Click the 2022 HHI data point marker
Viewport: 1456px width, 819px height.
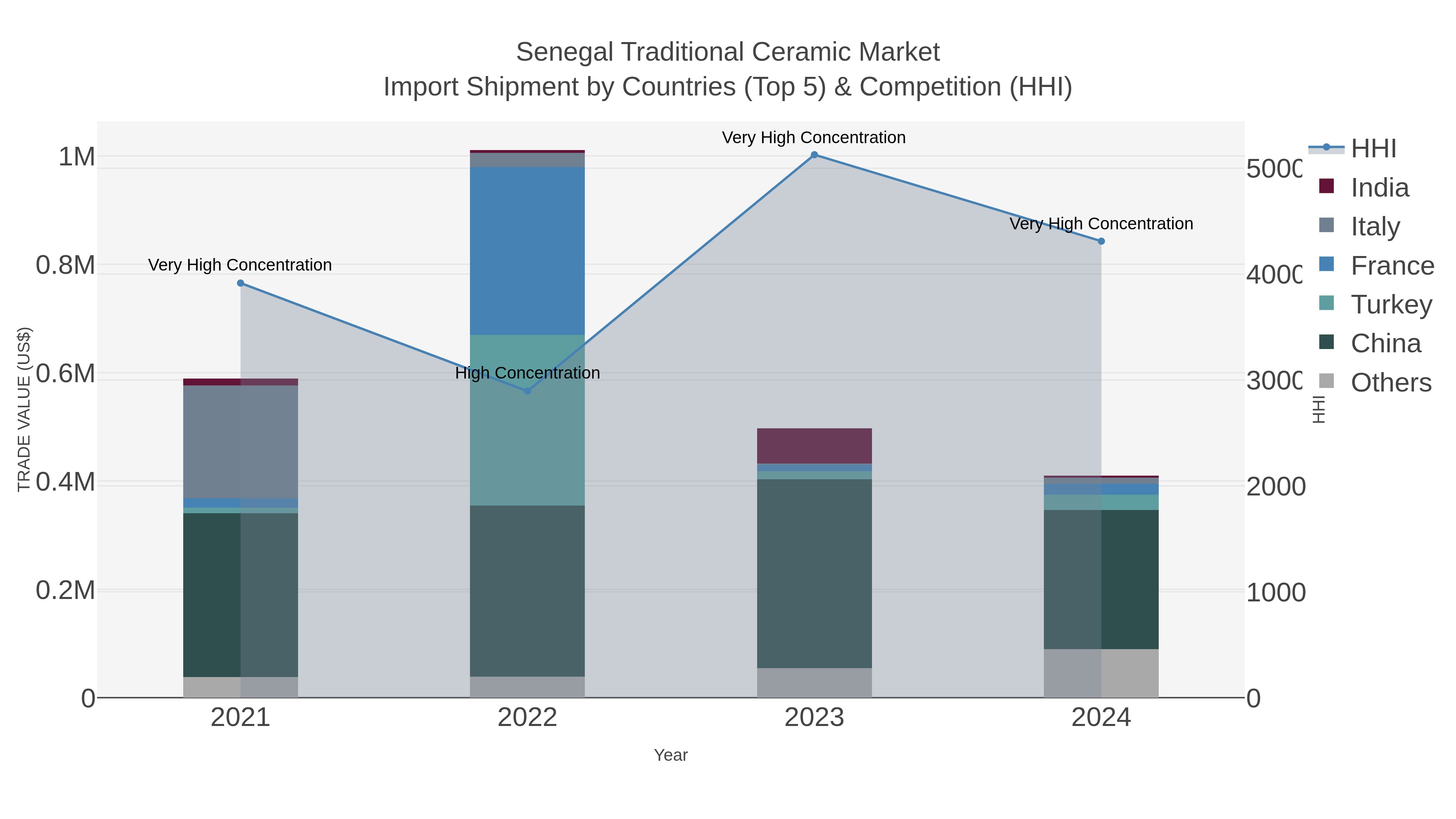[x=527, y=391]
